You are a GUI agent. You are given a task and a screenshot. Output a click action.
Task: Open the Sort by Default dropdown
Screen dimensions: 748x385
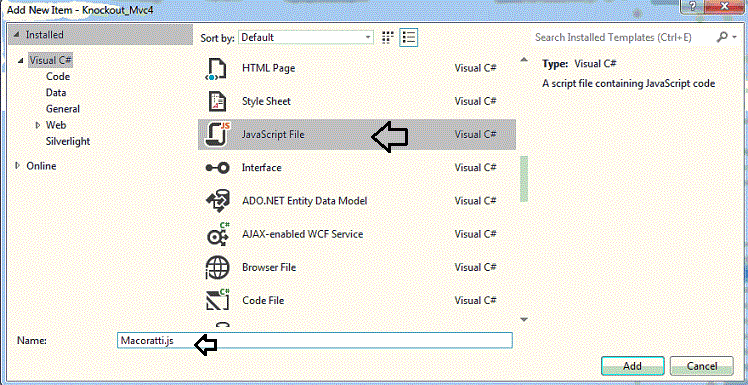tap(306, 37)
